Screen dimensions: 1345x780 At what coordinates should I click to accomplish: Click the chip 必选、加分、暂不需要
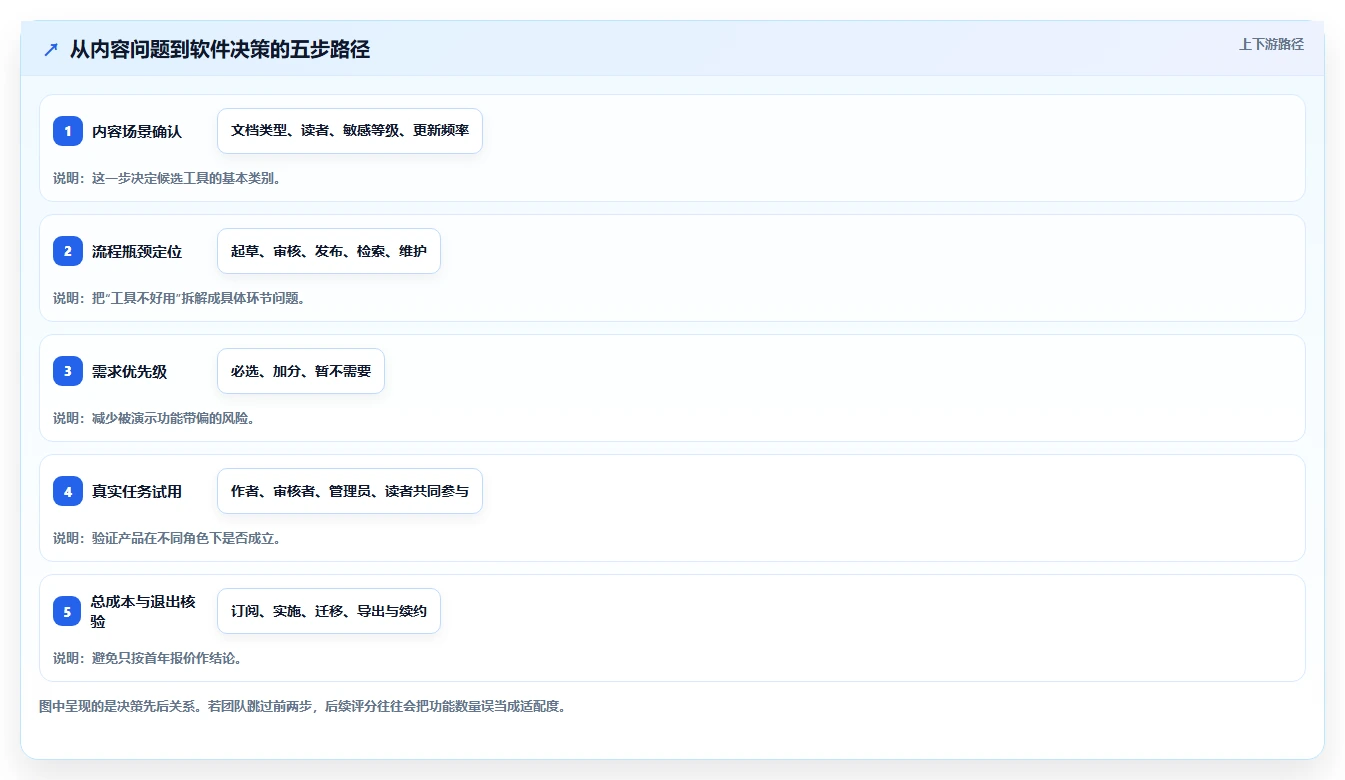point(301,371)
